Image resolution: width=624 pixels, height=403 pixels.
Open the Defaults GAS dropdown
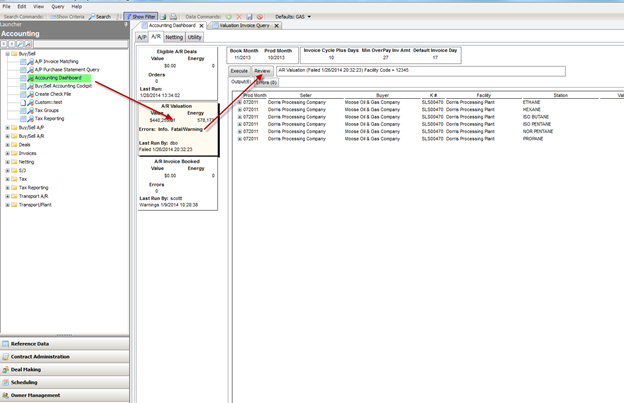tap(298, 17)
